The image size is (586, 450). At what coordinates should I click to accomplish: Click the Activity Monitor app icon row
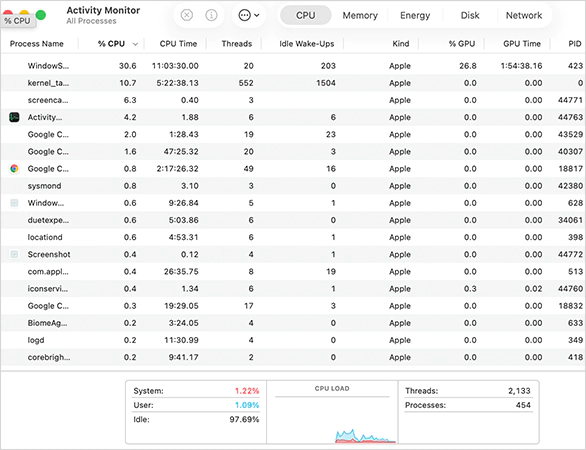point(293,117)
